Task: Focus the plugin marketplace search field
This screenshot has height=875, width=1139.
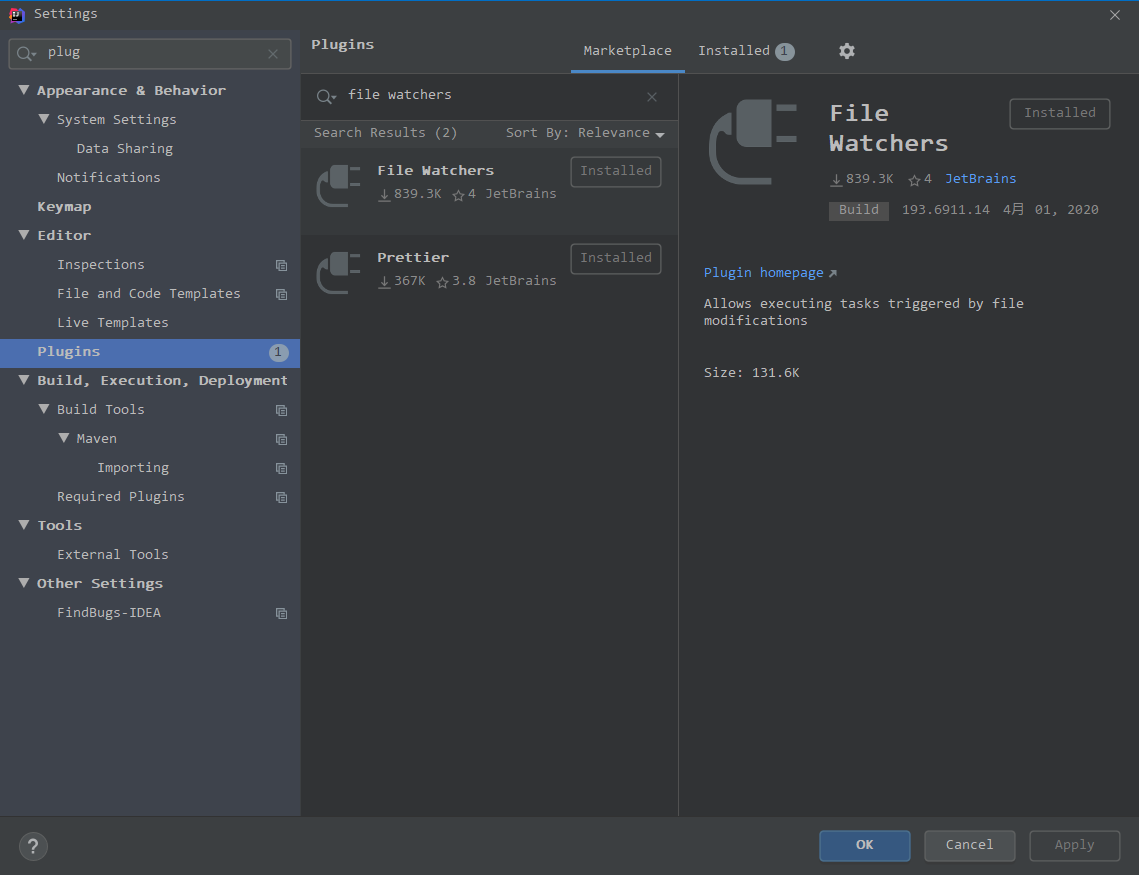Action: [x=490, y=97]
